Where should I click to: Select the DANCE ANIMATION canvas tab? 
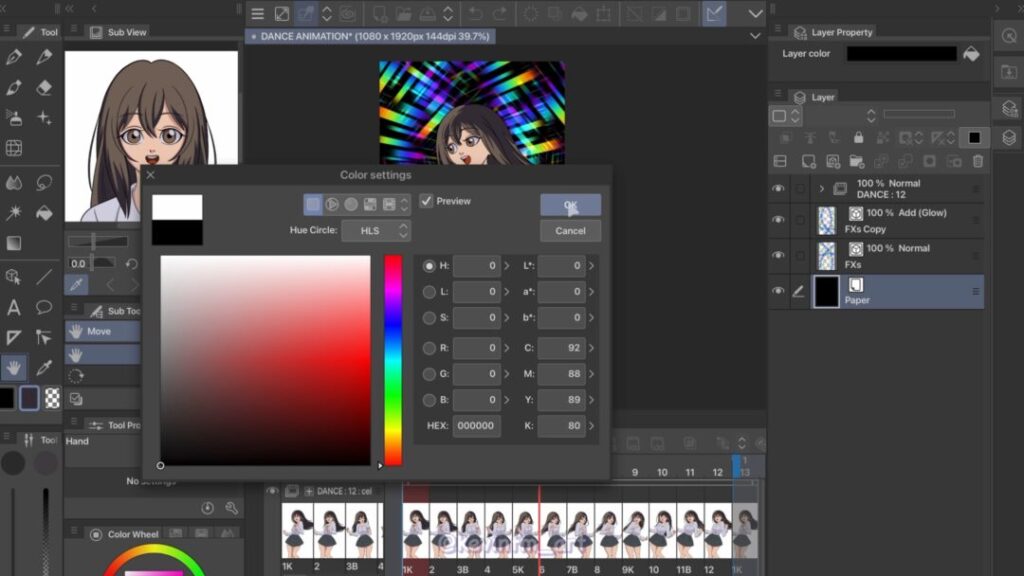pos(370,37)
